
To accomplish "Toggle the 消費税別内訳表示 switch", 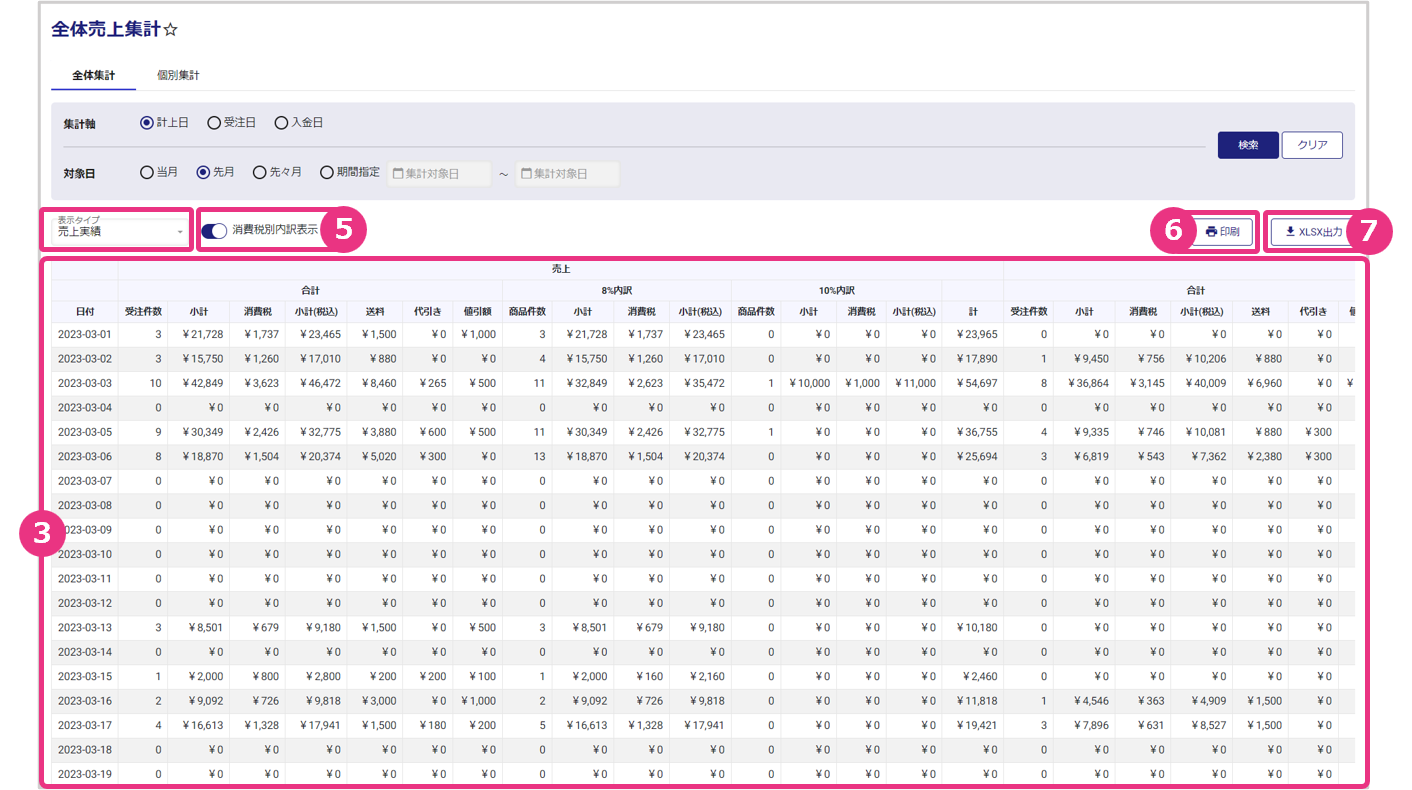I will 214,231.
